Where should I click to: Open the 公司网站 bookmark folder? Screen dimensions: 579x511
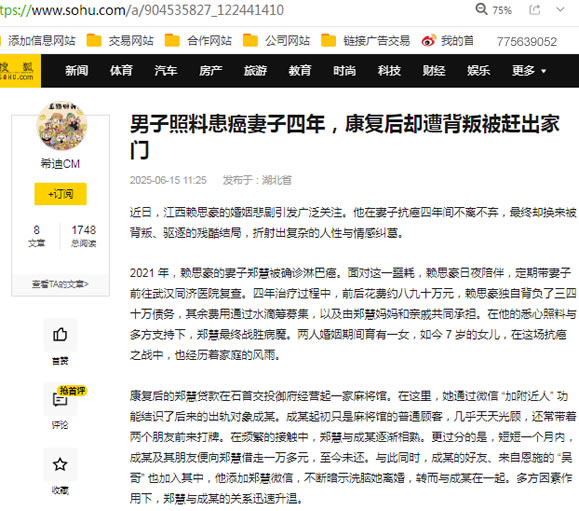(276, 41)
